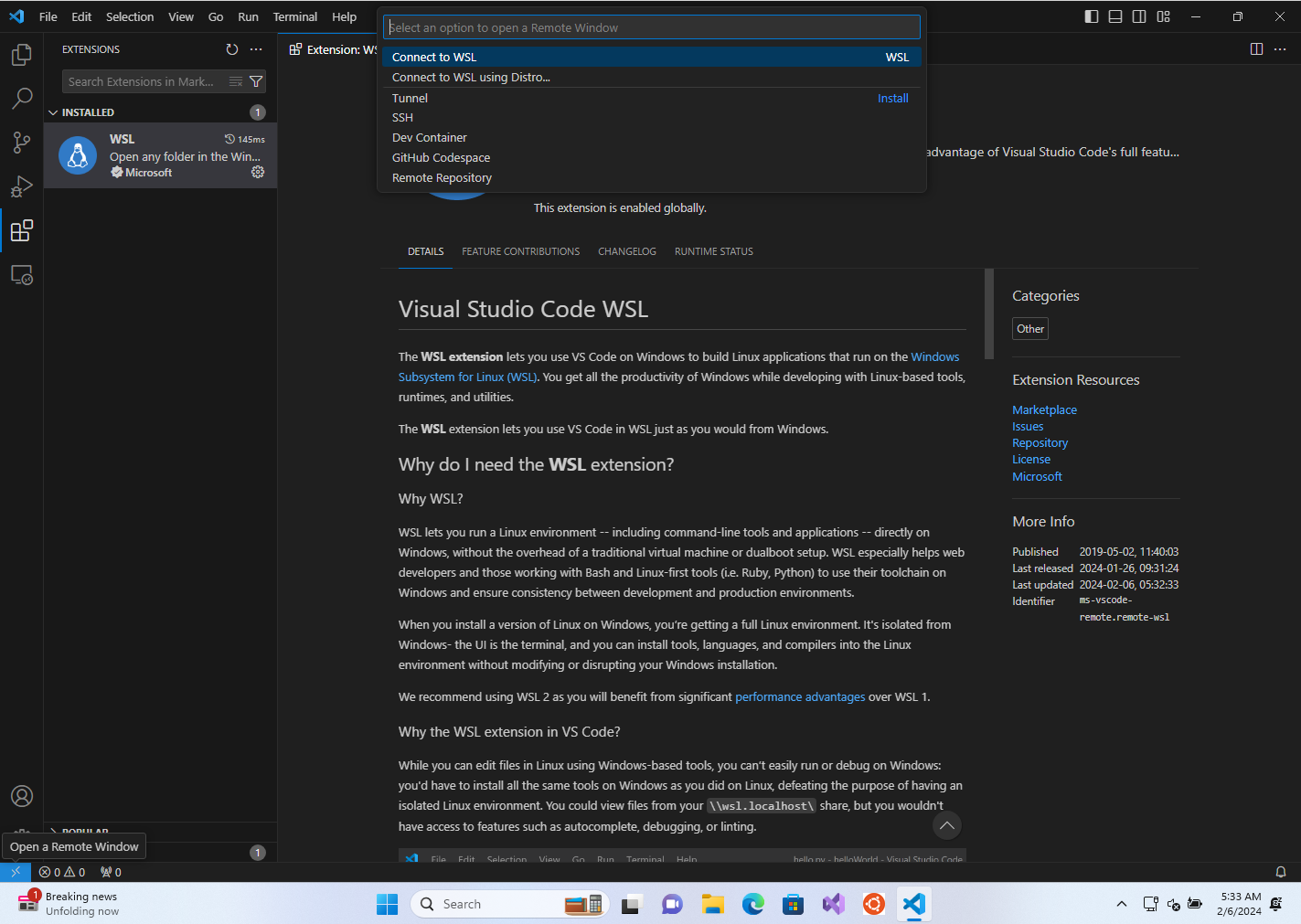Viewport: 1301px width, 924px height.
Task: Open Source Control view
Action: 22,143
